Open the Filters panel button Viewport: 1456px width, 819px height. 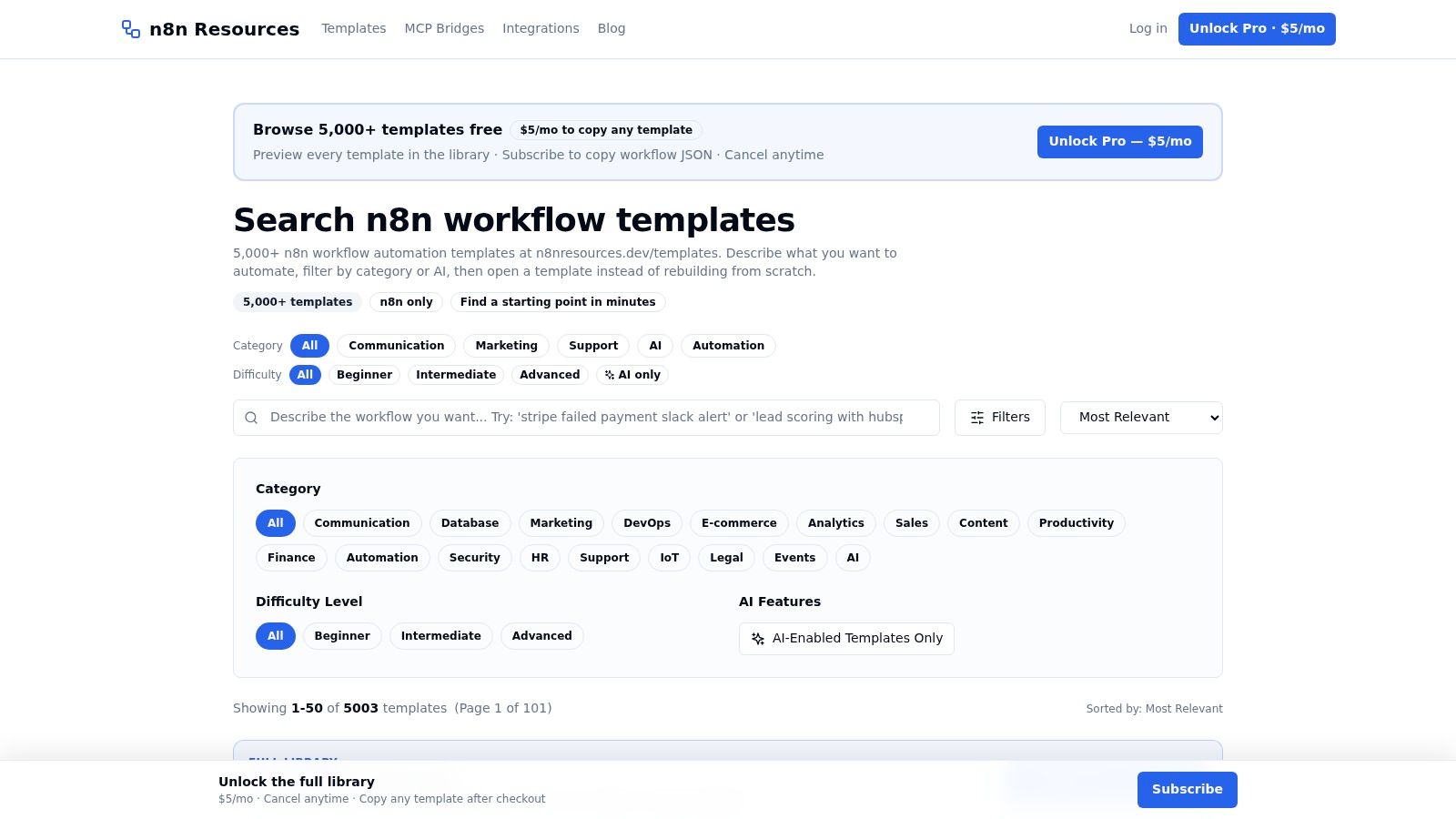pos(999,418)
